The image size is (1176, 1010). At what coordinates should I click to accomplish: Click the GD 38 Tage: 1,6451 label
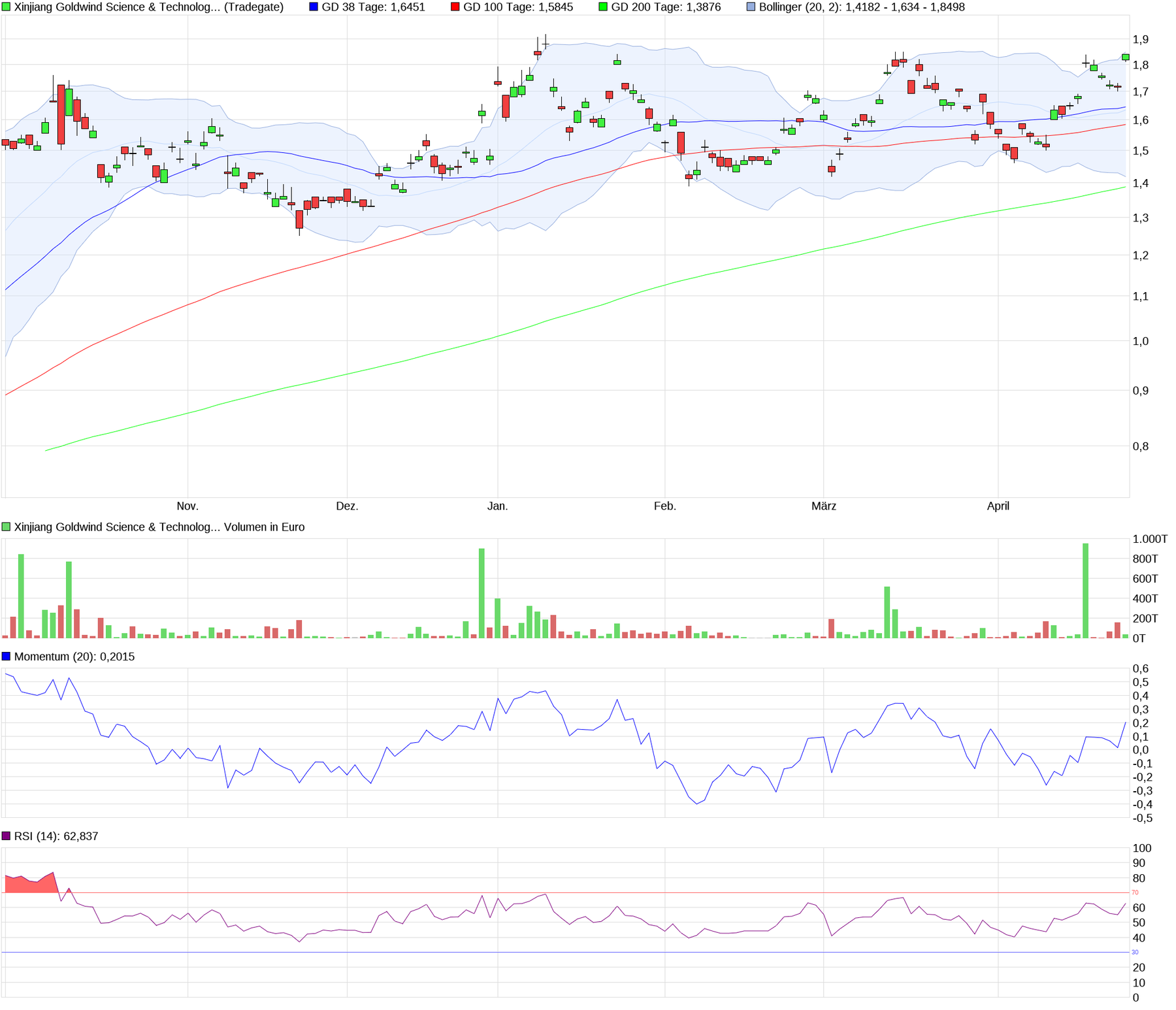pos(373,7)
